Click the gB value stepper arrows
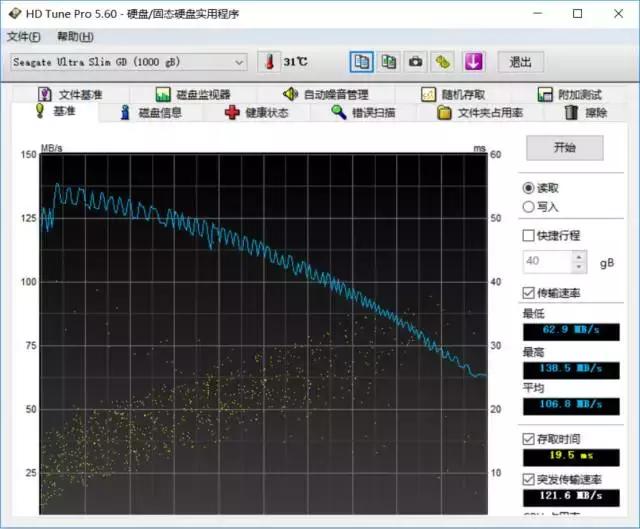640x529 pixels. pyautogui.click(x=578, y=261)
